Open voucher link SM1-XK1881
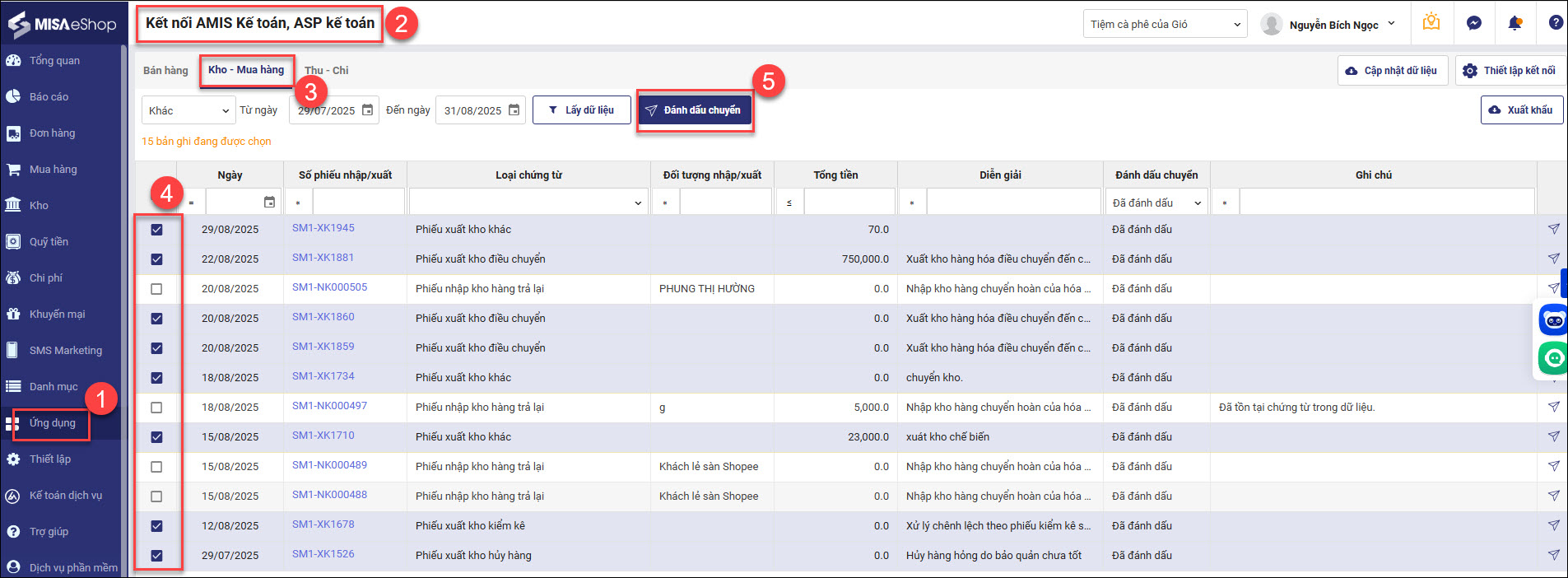The height and width of the screenshot is (578, 1568). point(323,258)
